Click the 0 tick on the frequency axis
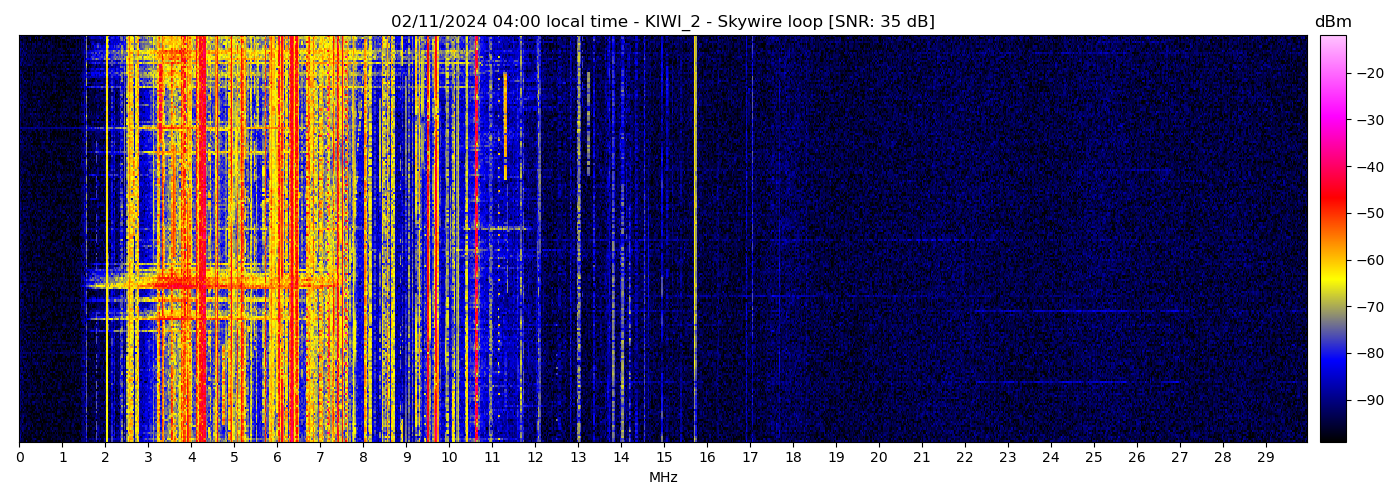Screen dimensions: 1400x500 pyautogui.click(x=19, y=457)
